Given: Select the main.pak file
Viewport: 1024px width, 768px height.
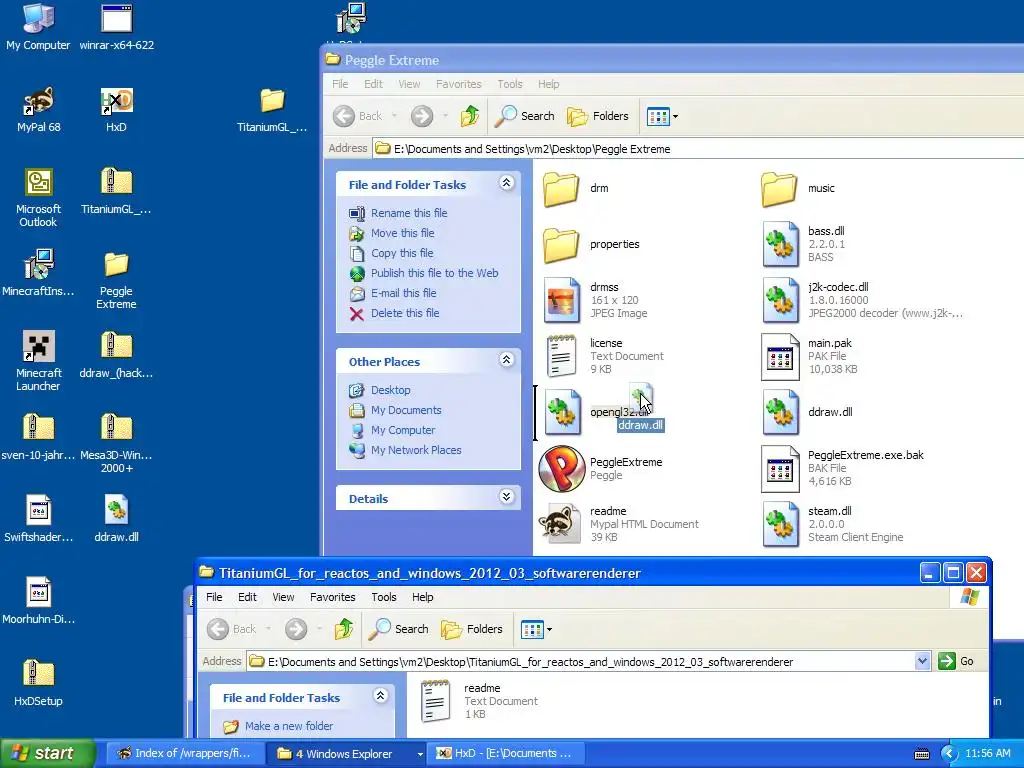Looking at the screenshot, I should tap(810, 356).
